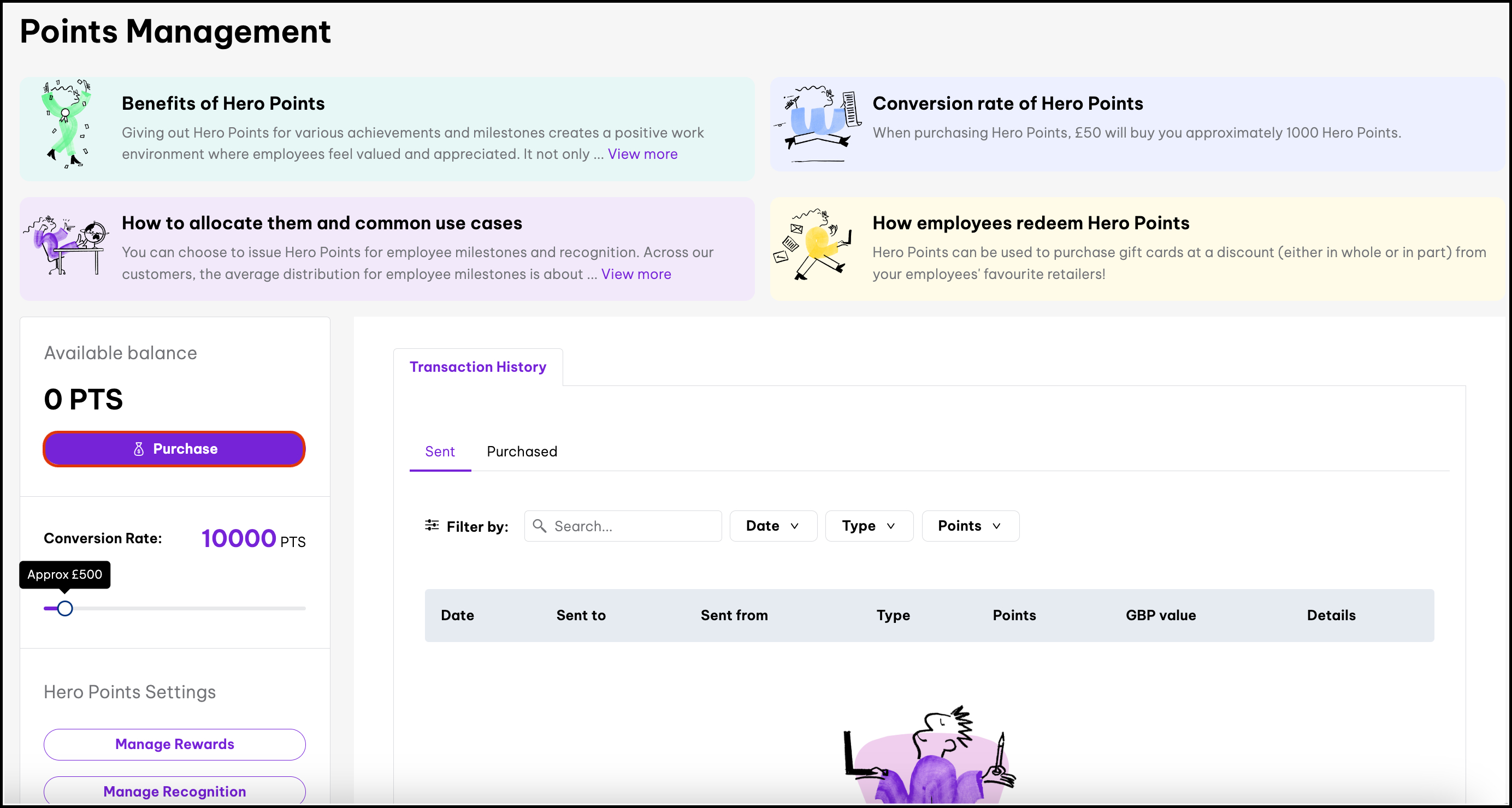
Task: Click the money bag icon on Purchase
Action: 139,449
